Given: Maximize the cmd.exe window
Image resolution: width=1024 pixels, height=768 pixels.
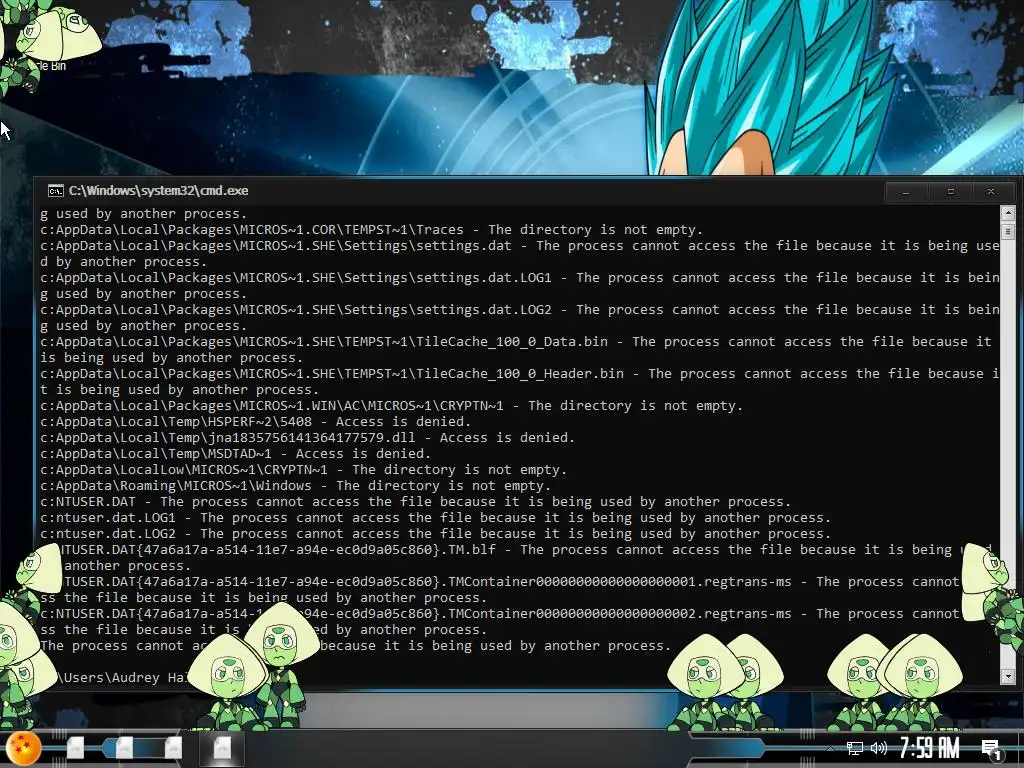Looking at the screenshot, I should pyautogui.click(x=950, y=192).
